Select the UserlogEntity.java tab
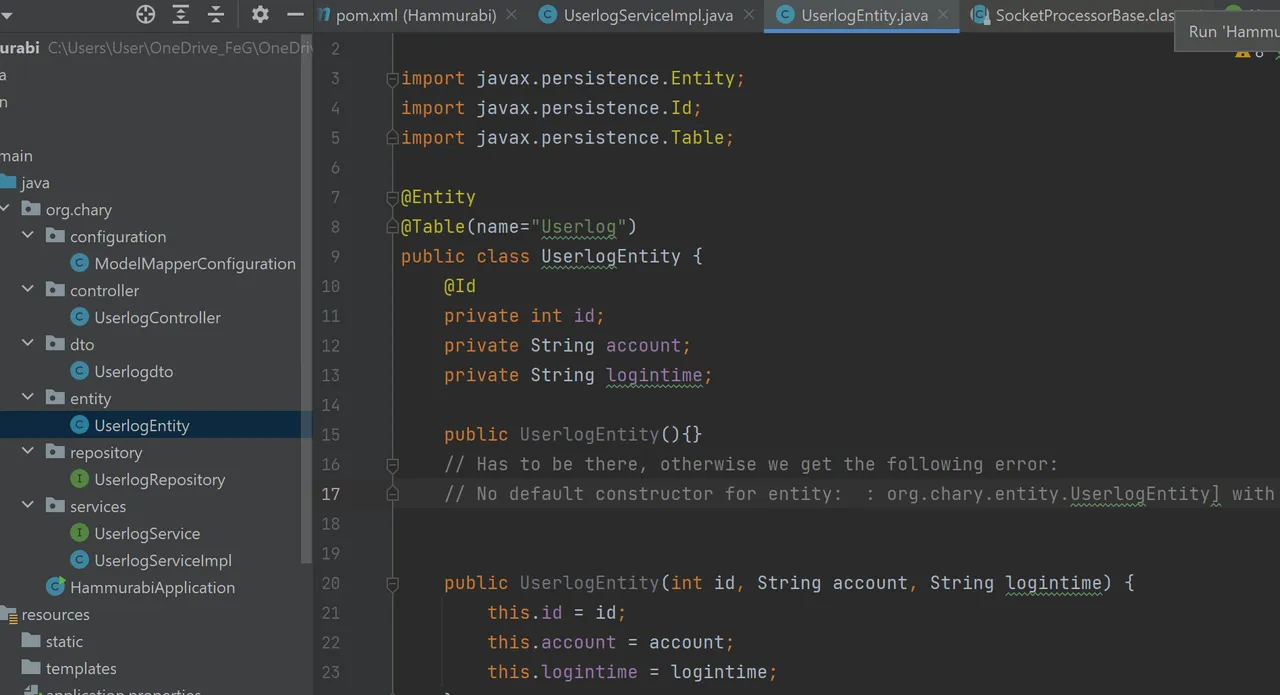The image size is (1280, 695). pos(864,15)
